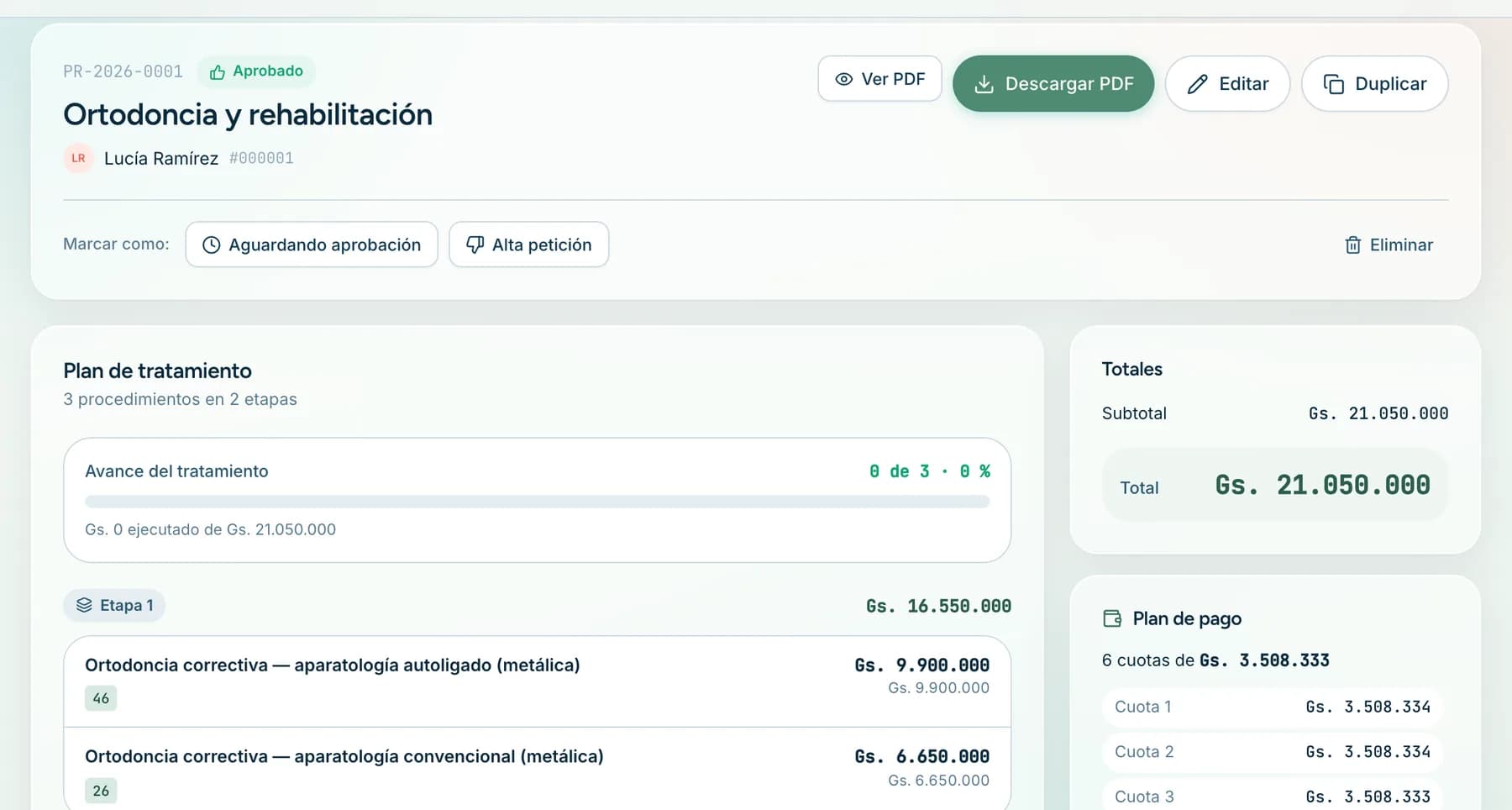
Task: Click the Aprobado status badge
Action: click(256, 71)
